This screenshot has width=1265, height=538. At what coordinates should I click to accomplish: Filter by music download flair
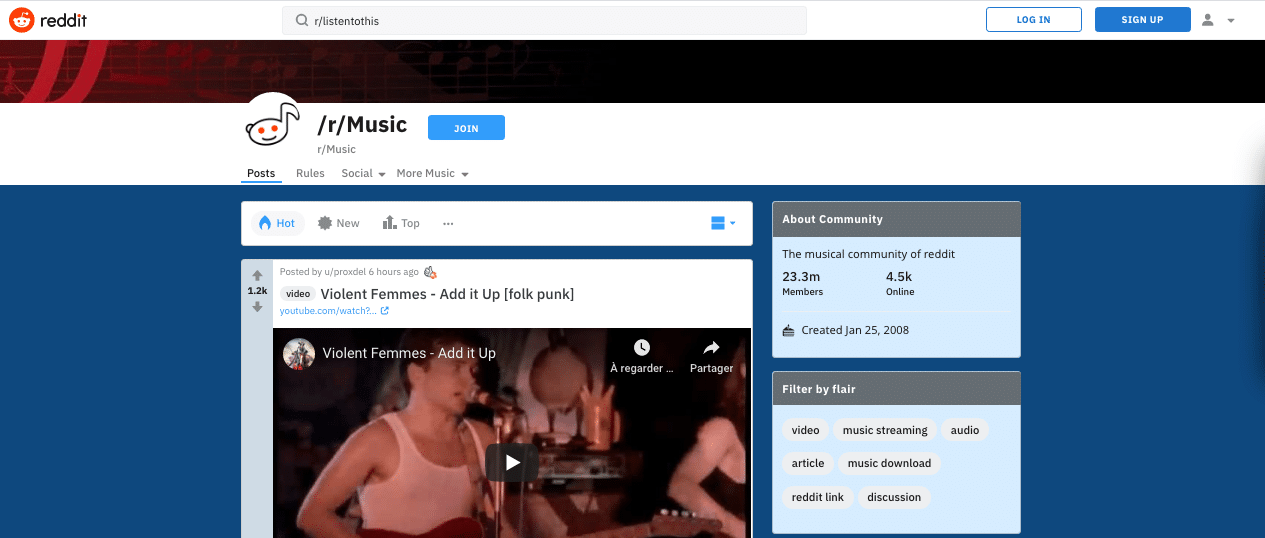[889, 463]
